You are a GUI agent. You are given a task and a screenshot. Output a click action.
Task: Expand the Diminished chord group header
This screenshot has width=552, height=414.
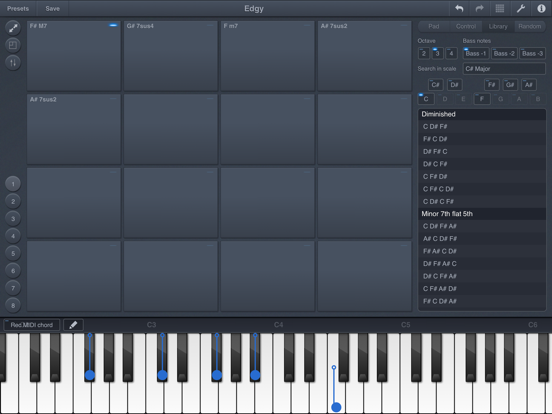pyautogui.click(x=482, y=114)
